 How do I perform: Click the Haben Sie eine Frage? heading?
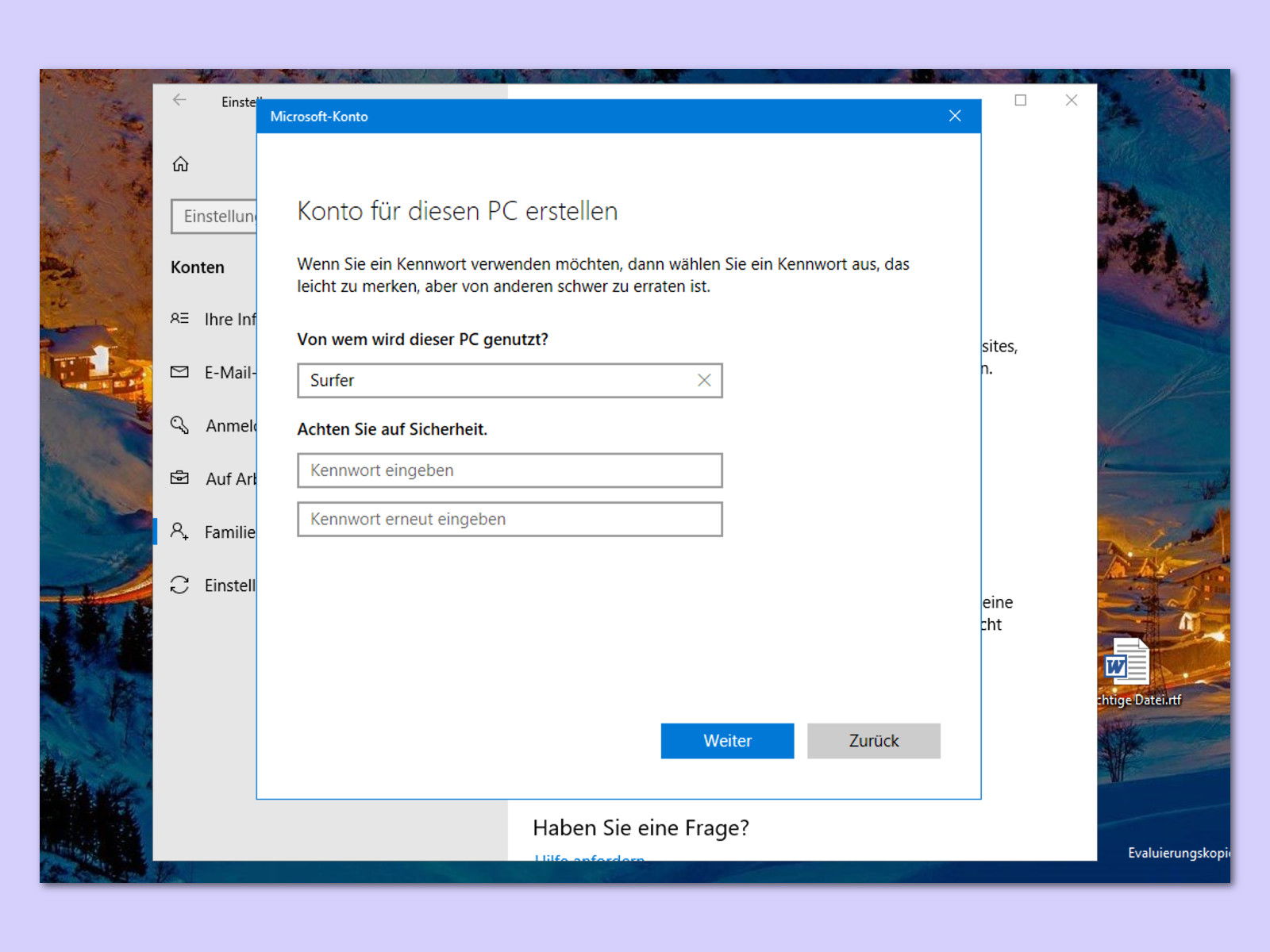641,828
